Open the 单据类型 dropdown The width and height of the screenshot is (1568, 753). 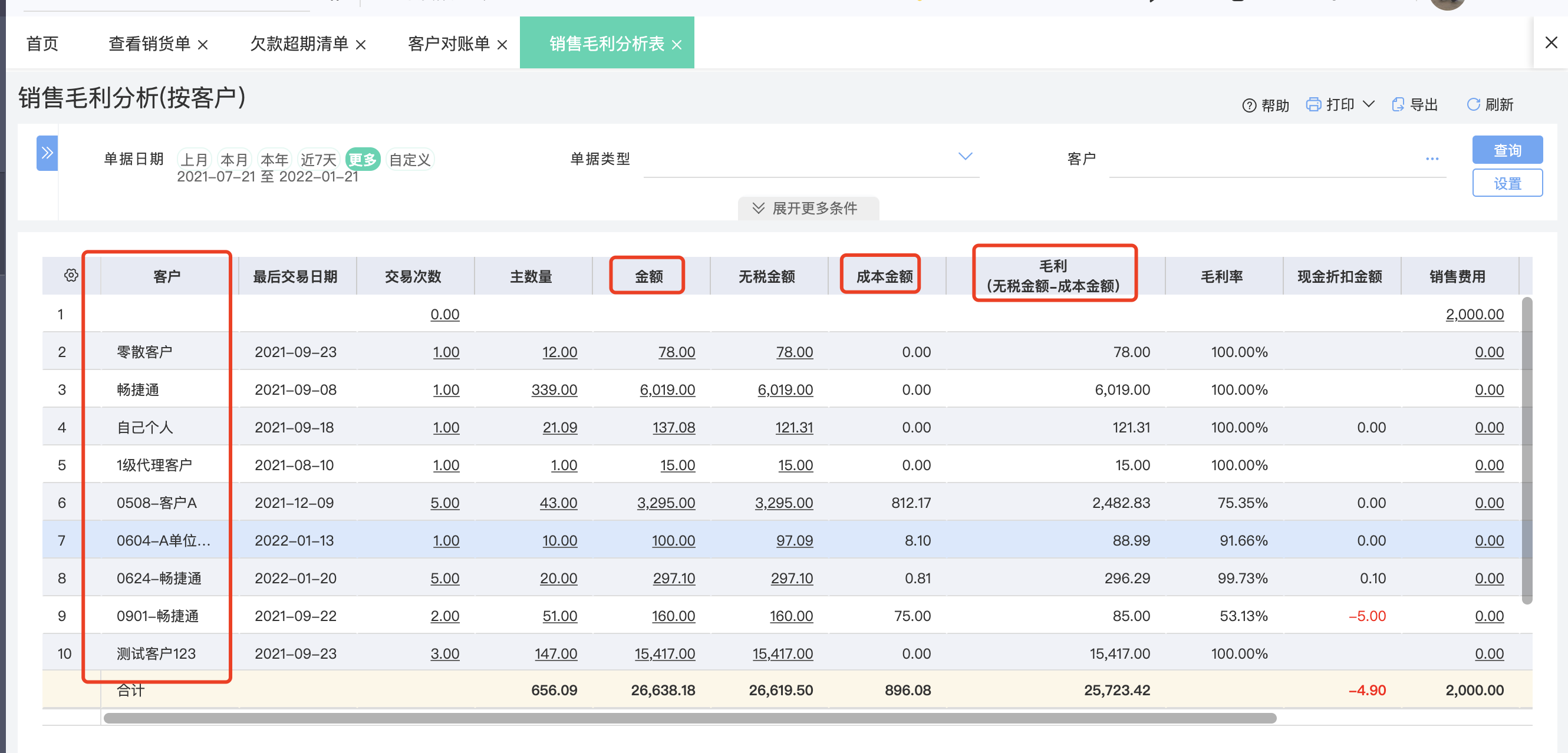click(x=811, y=158)
